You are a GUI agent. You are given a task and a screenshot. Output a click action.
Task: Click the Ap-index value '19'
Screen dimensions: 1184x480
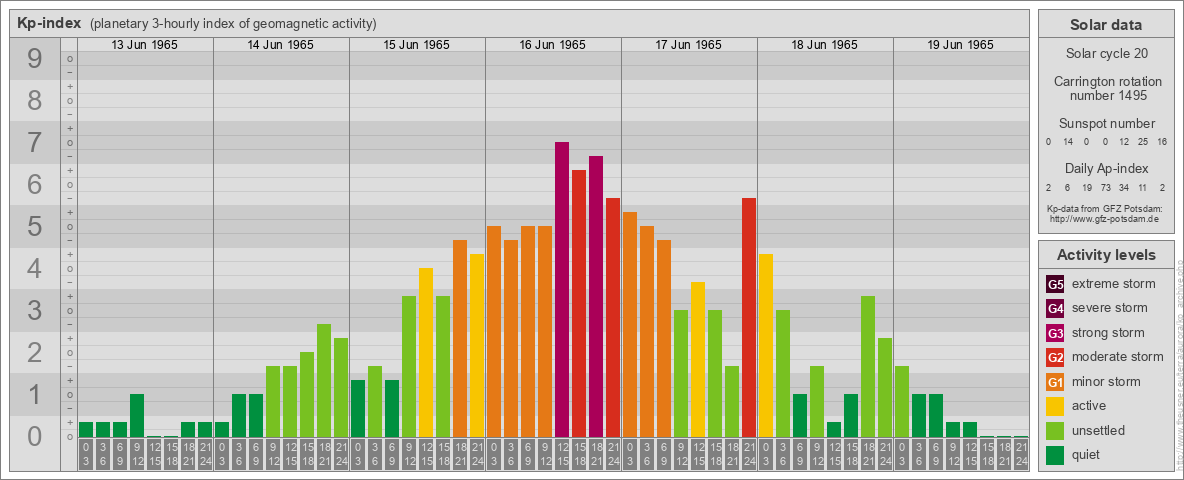tap(1087, 186)
